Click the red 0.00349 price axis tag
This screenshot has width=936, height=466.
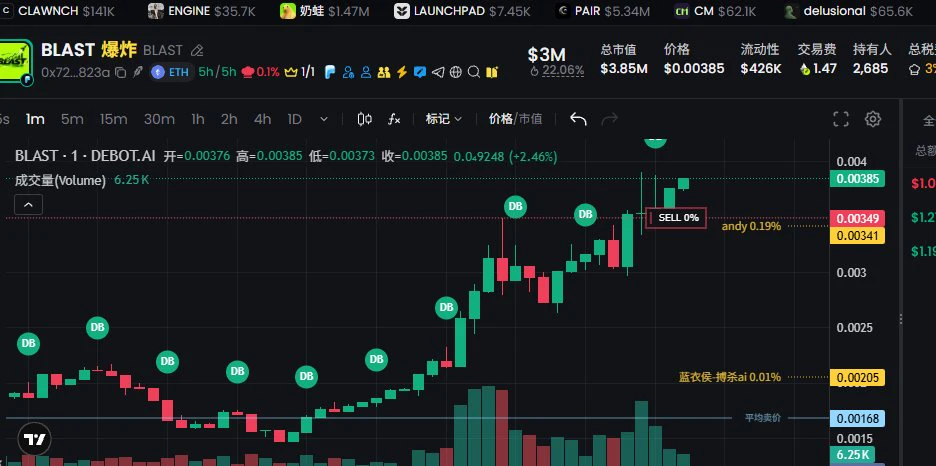coord(857,219)
